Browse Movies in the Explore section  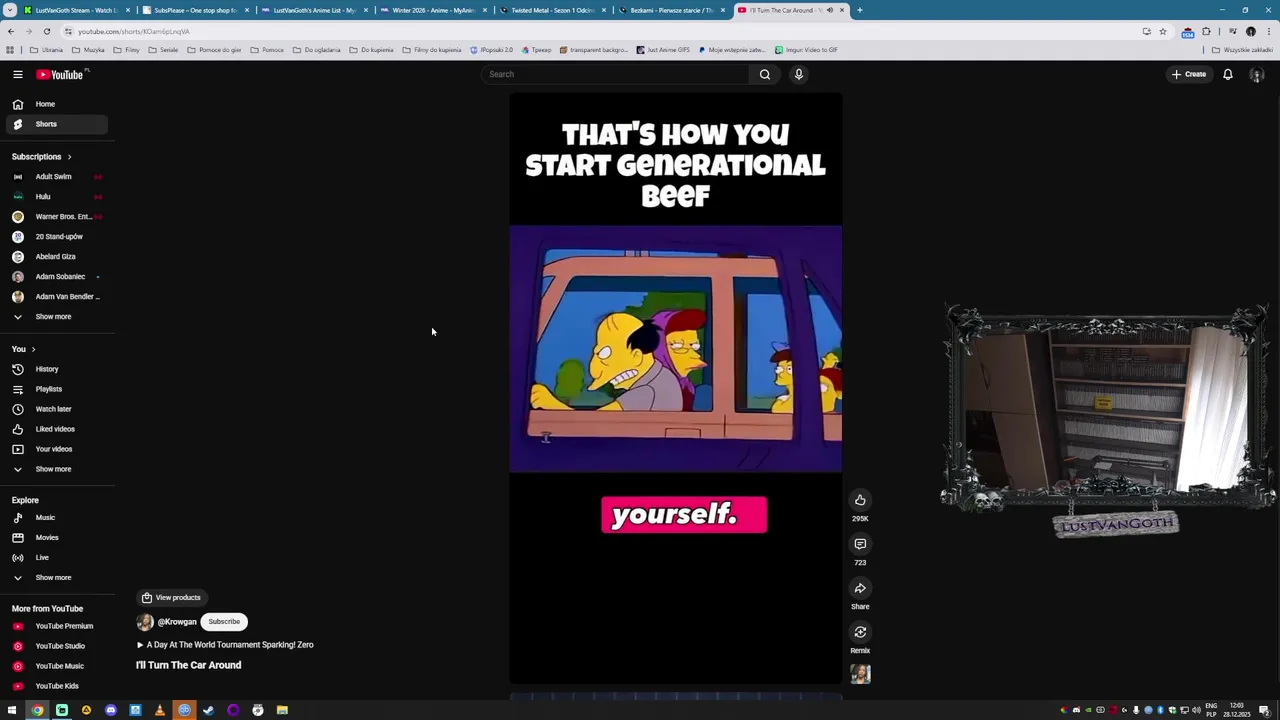[x=57, y=538]
